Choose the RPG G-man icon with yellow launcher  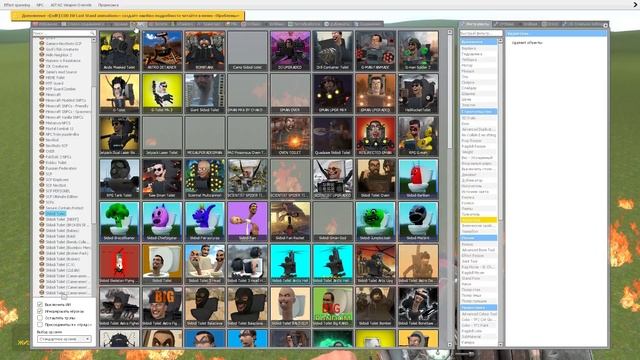[418, 136]
